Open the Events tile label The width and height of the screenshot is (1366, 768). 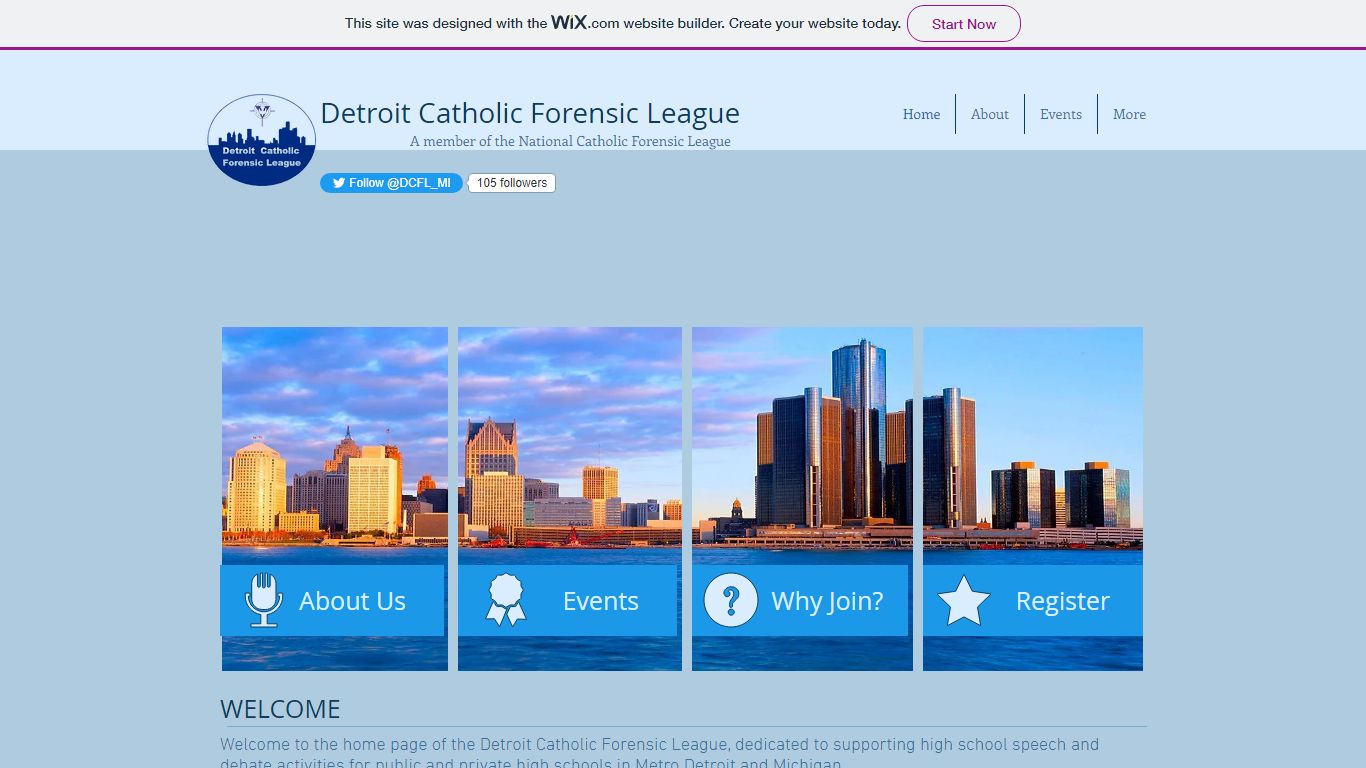click(600, 601)
